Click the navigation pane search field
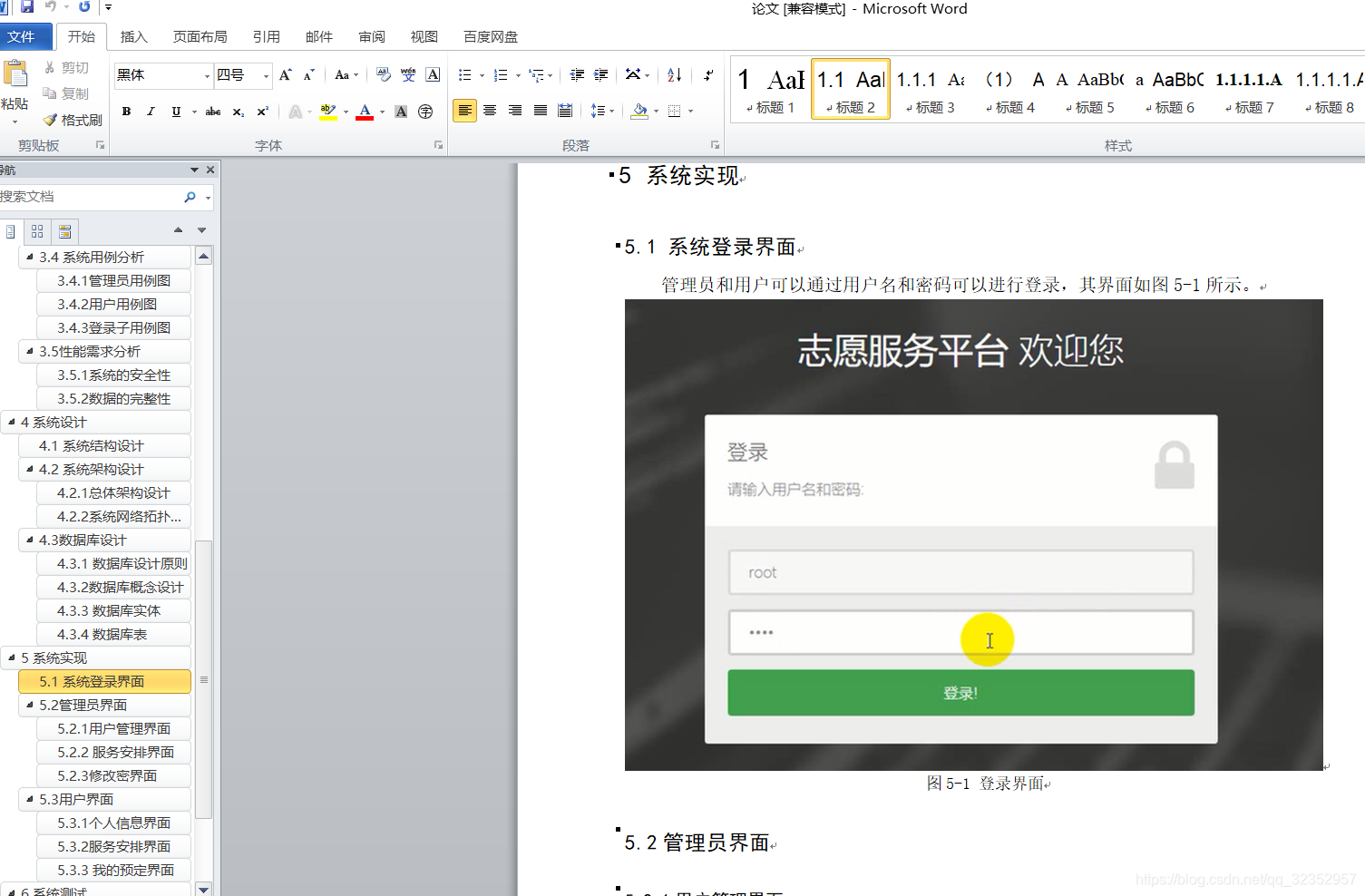Image resolution: width=1365 pixels, height=896 pixels. (x=91, y=197)
